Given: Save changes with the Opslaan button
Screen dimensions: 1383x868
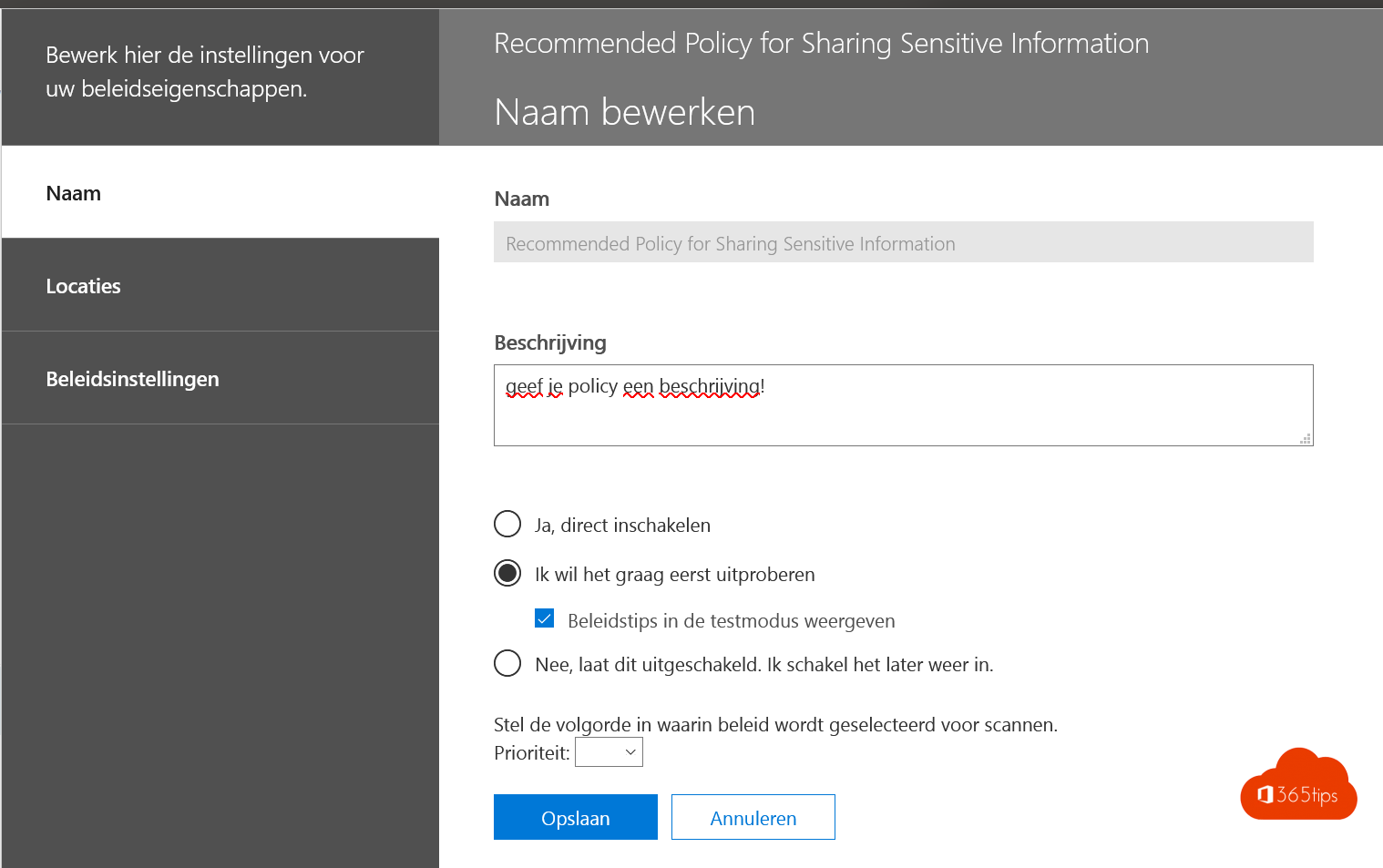Looking at the screenshot, I should tap(575, 817).
